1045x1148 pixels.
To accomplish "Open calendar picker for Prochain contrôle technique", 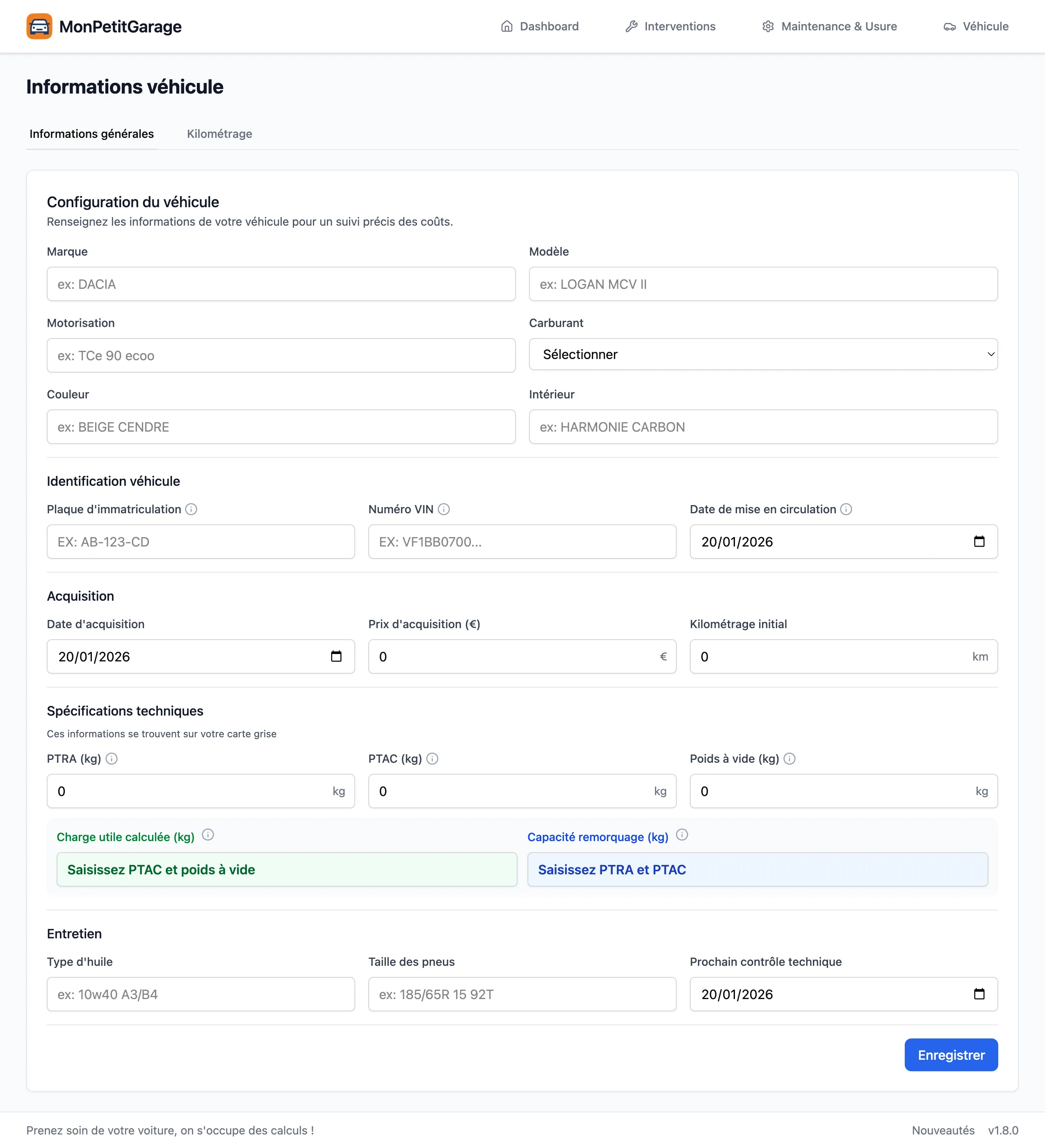I will [979, 994].
